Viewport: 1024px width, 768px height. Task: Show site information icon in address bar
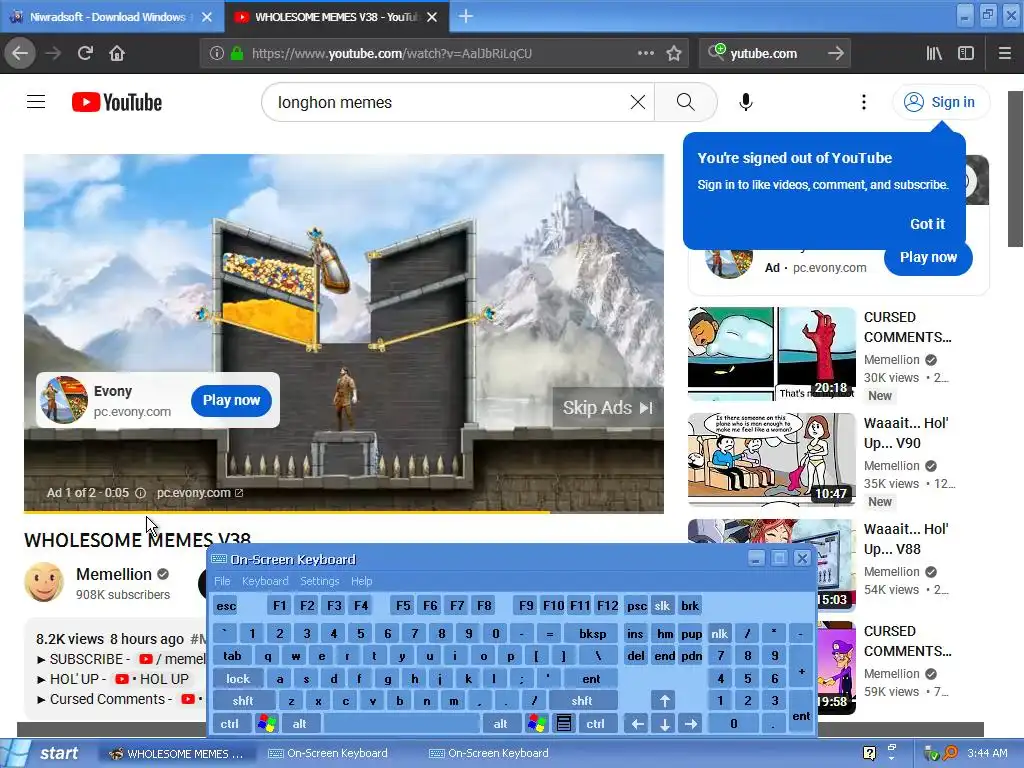click(217, 54)
